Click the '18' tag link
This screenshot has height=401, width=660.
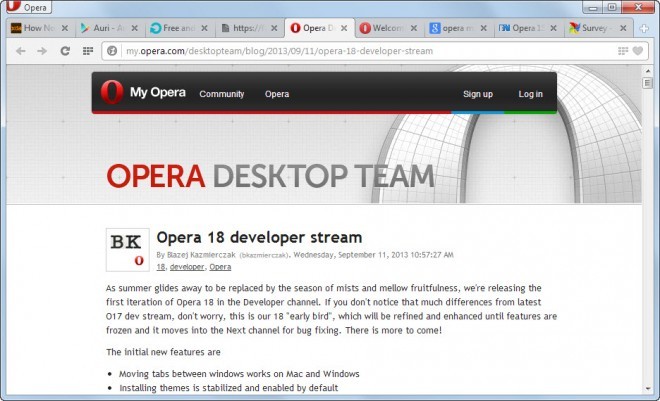point(161,267)
